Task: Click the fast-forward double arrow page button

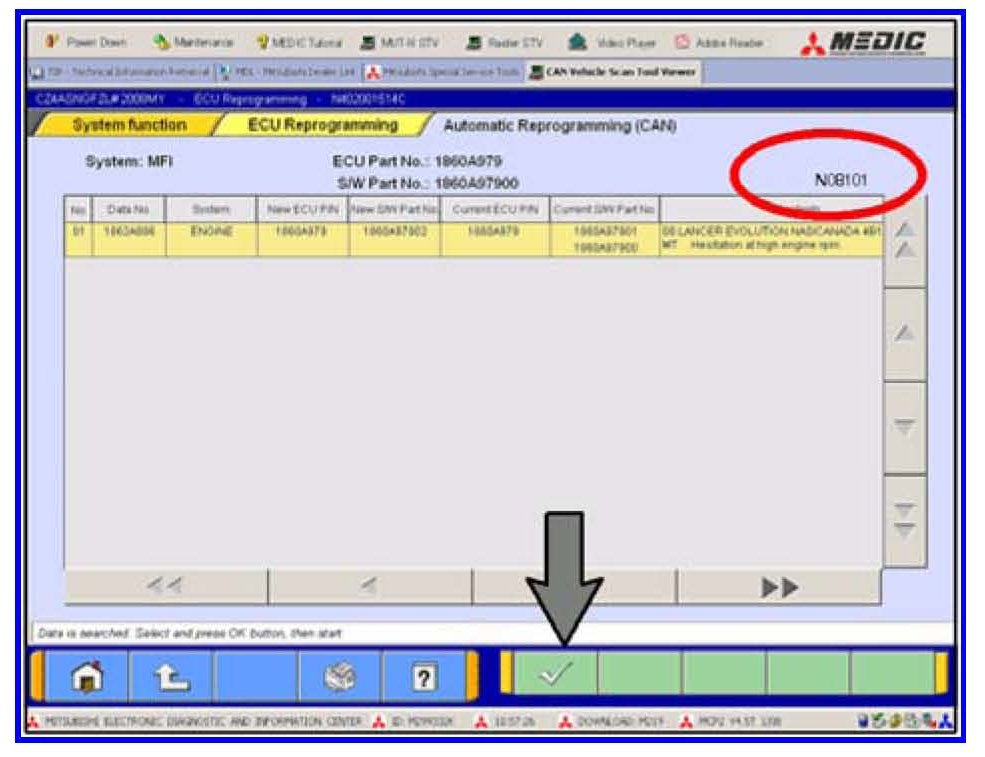Action: click(x=778, y=588)
